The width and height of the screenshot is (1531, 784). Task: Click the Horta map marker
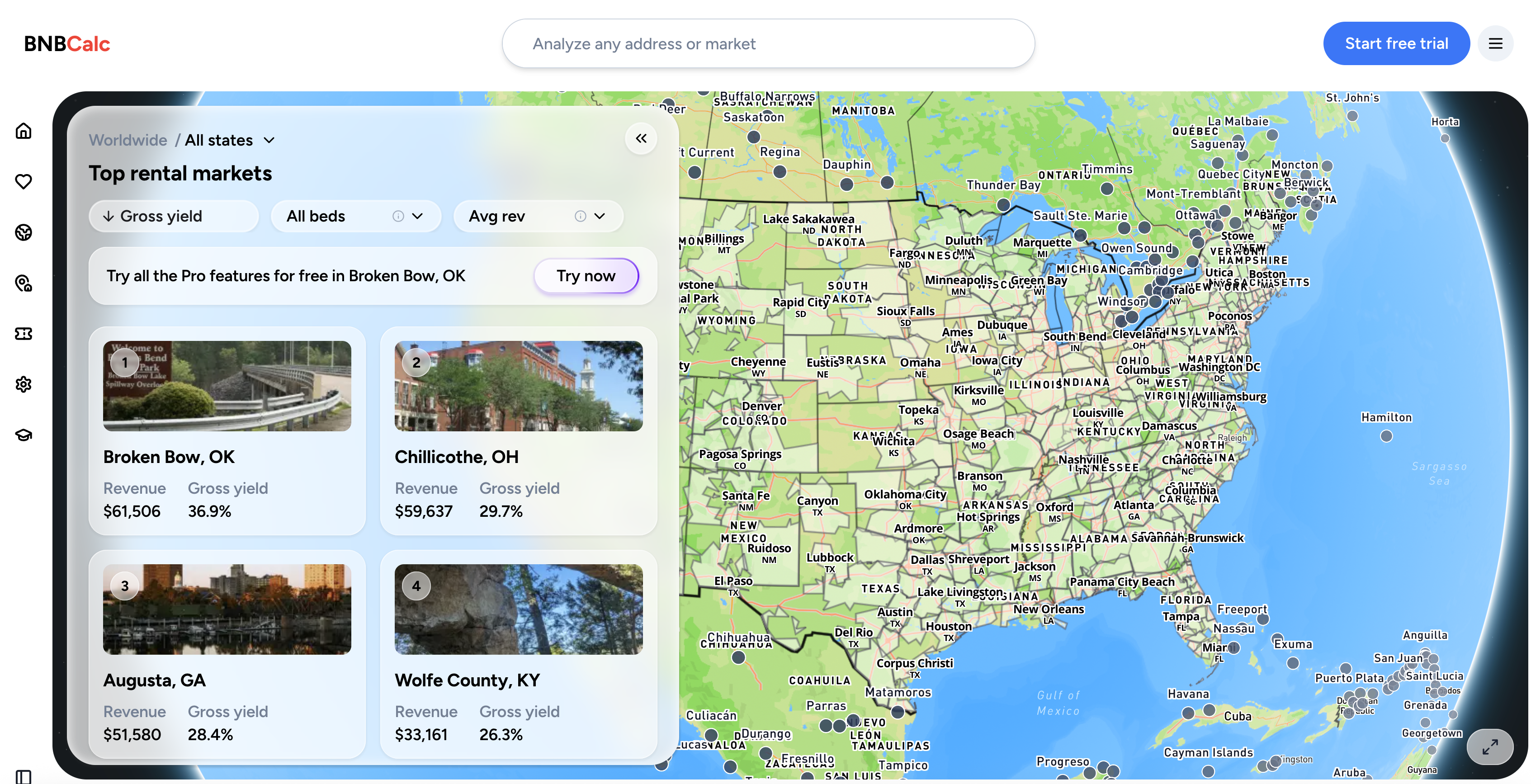pos(1445,138)
